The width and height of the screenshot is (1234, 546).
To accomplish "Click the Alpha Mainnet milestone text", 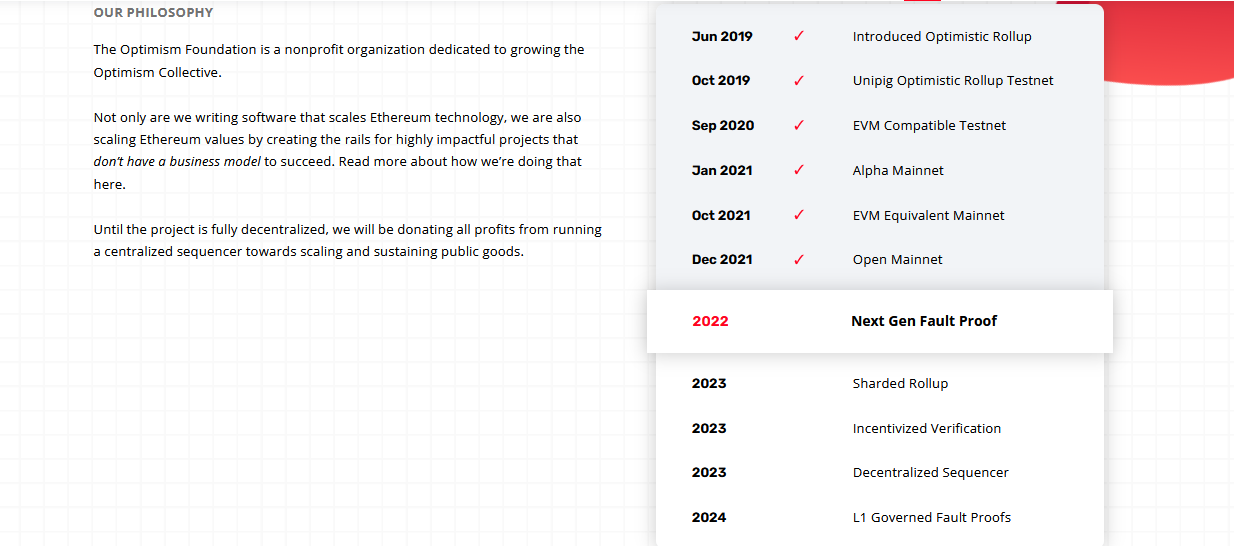I will (x=897, y=170).
